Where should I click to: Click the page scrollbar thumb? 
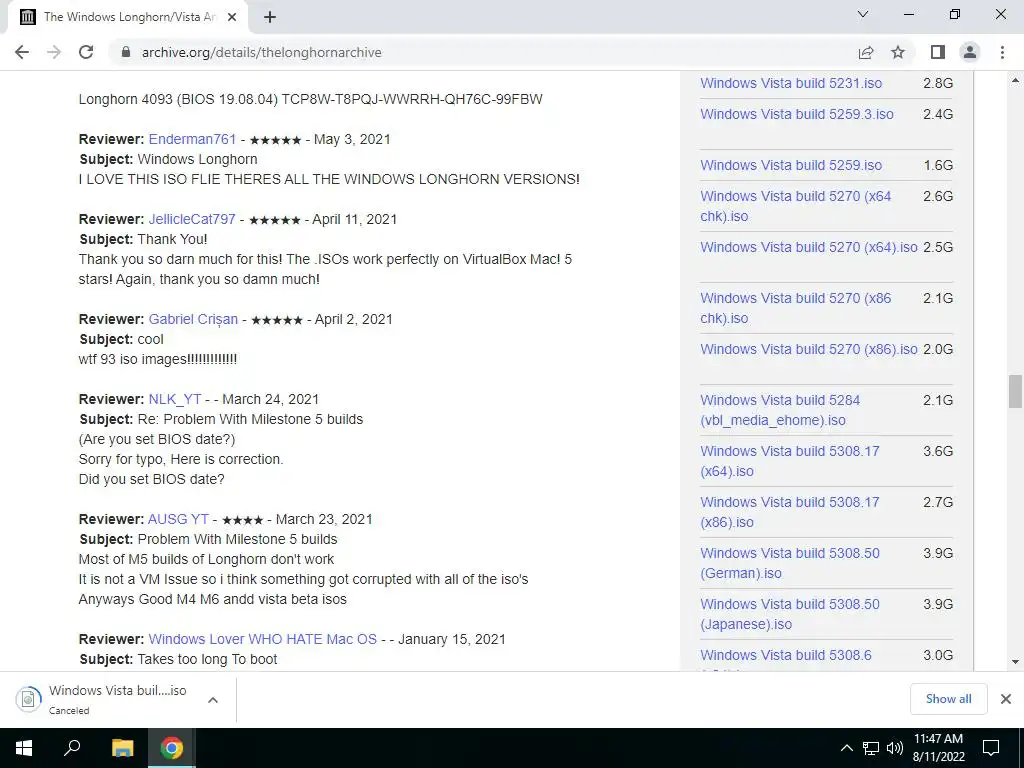1015,391
